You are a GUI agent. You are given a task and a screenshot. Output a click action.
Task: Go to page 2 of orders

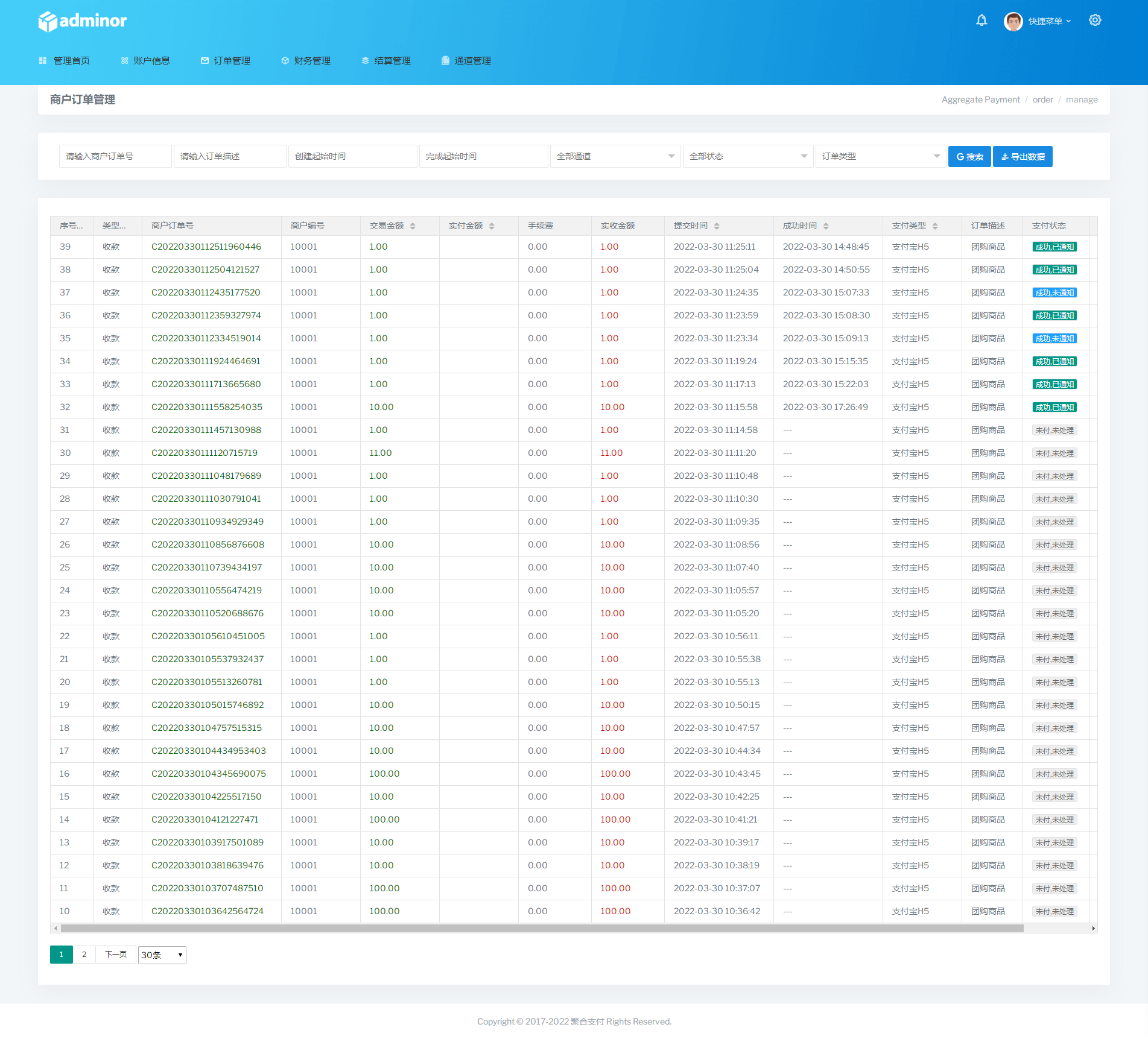84,955
